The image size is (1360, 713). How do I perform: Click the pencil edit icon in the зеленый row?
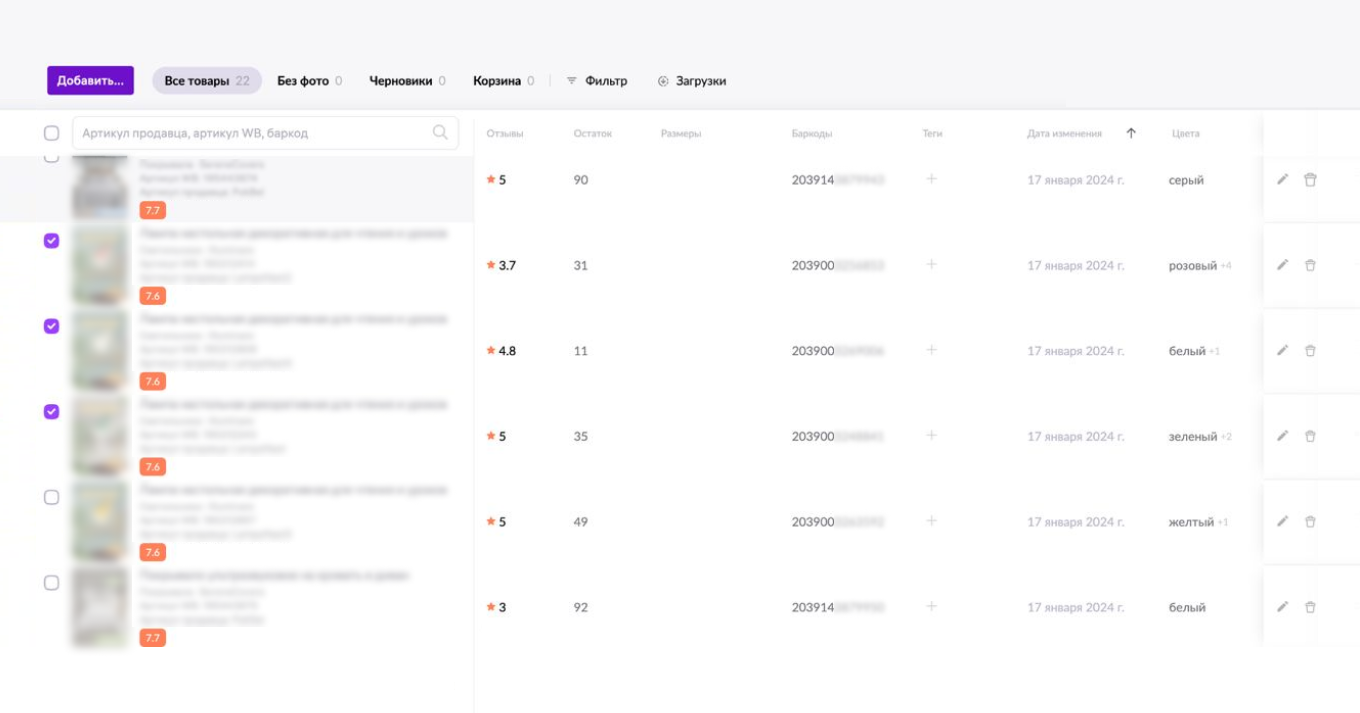click(x=1282, y=436)
